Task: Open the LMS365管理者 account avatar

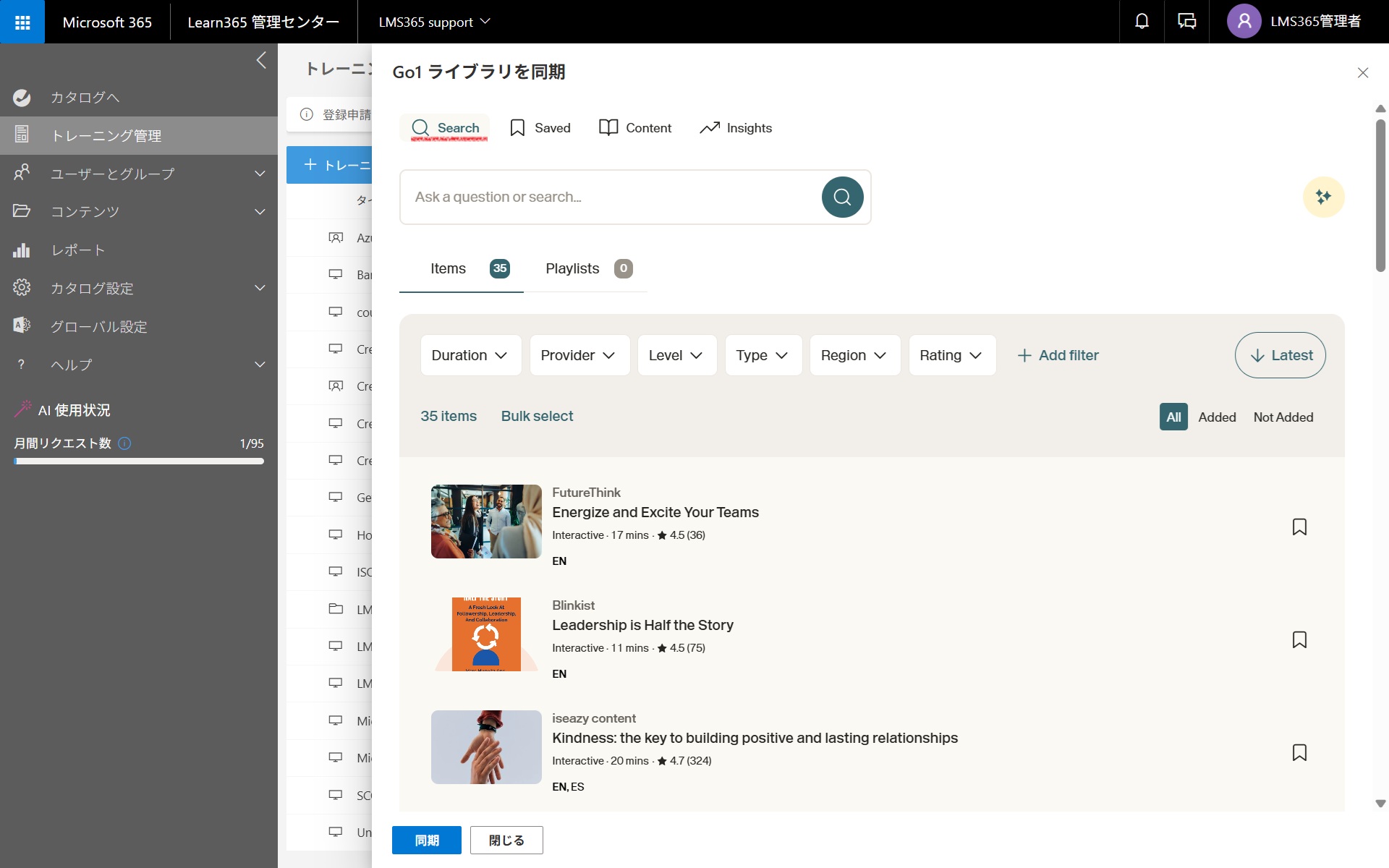Action: [x=1244, y=22]
